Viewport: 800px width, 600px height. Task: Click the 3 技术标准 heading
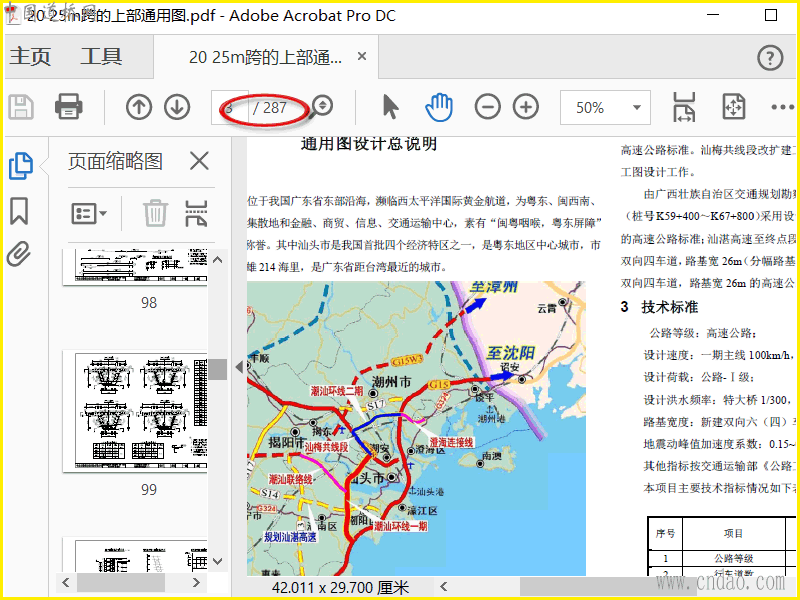pos(659,307)
